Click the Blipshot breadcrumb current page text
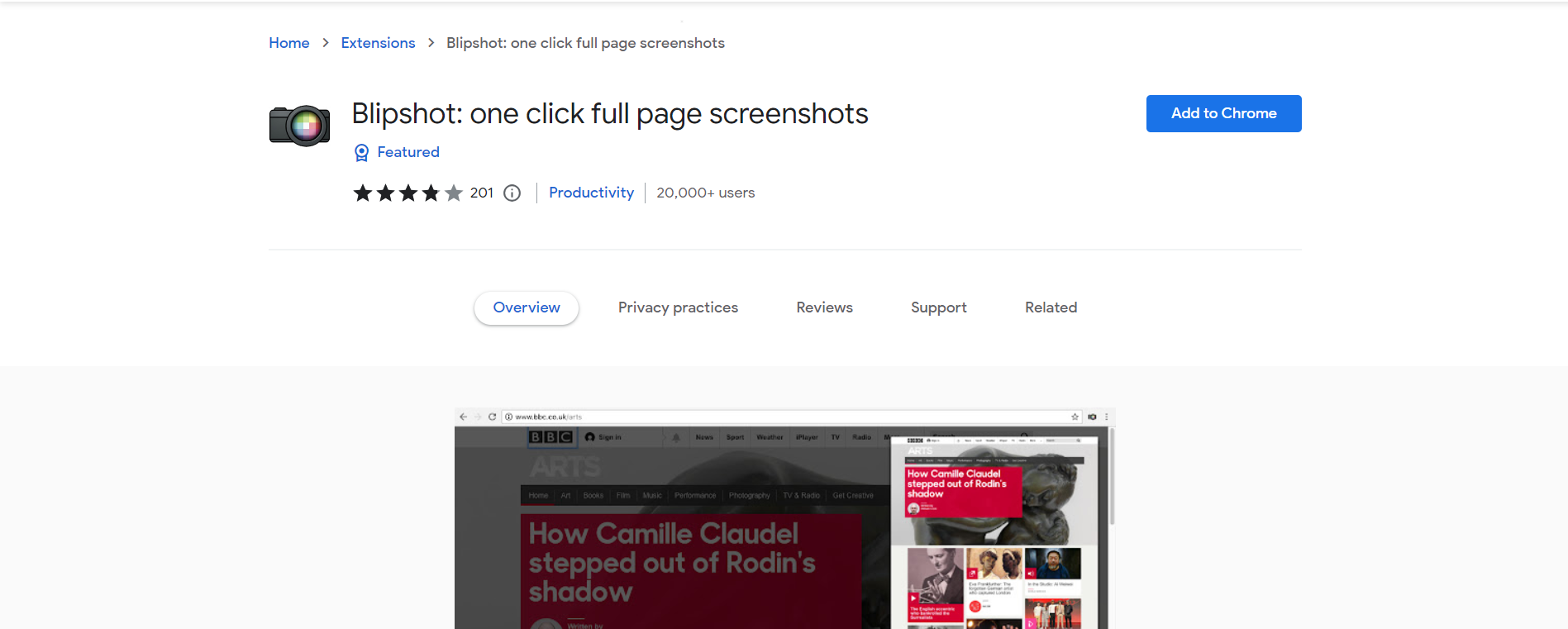 point(585,43)
